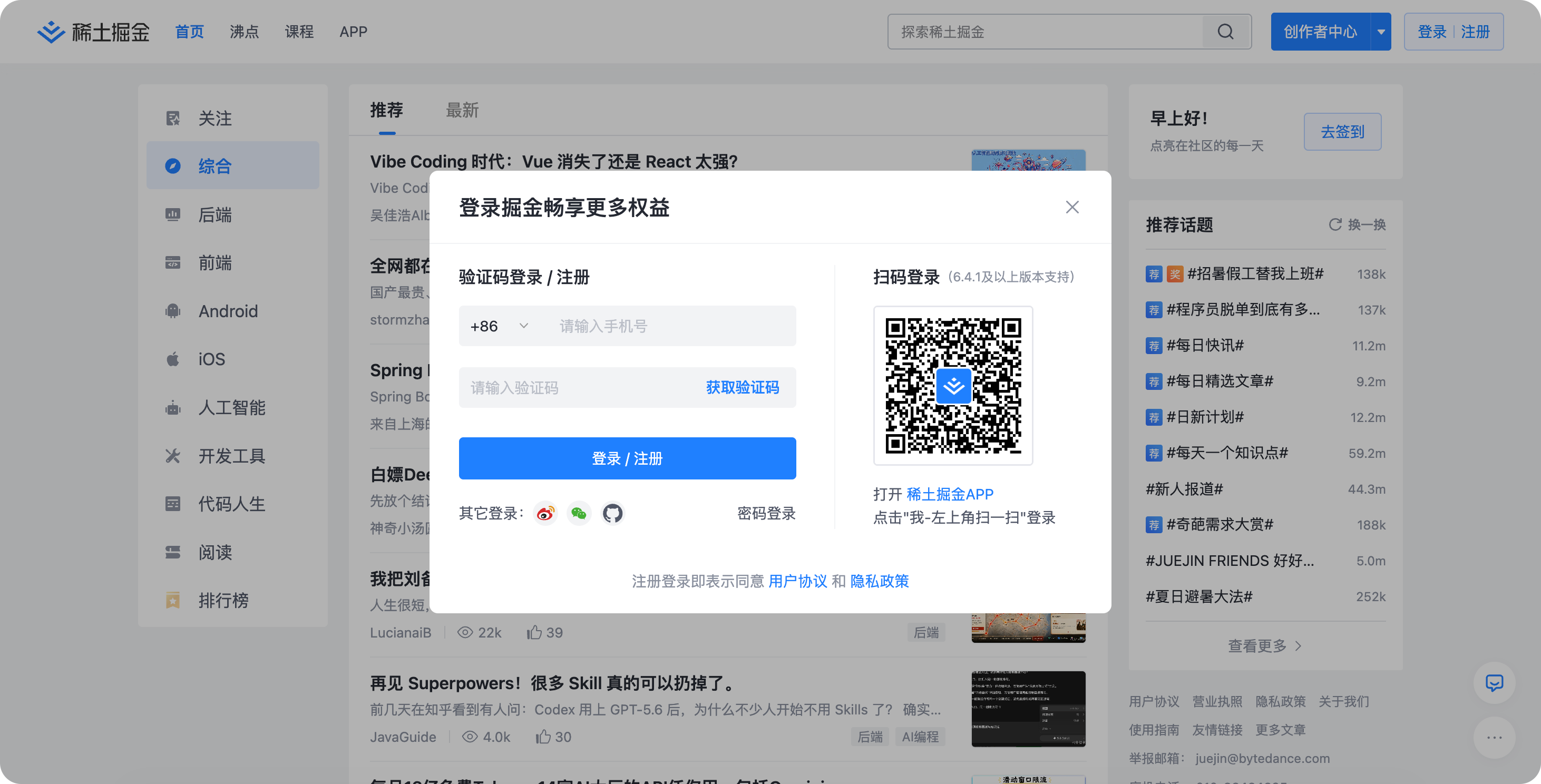Open topic #招暑假工替我上班#
1541x784 pixels.
[1255, 273]
